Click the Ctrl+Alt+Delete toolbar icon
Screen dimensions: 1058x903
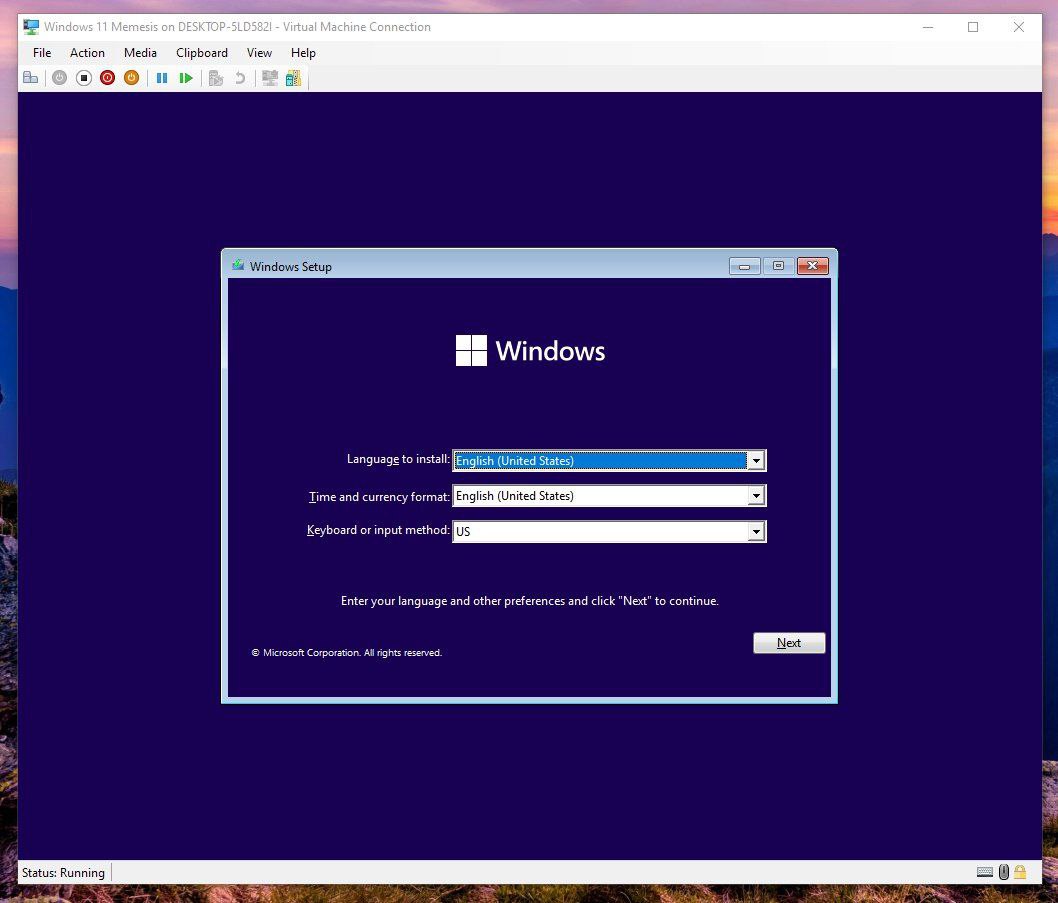pos(31,78)
